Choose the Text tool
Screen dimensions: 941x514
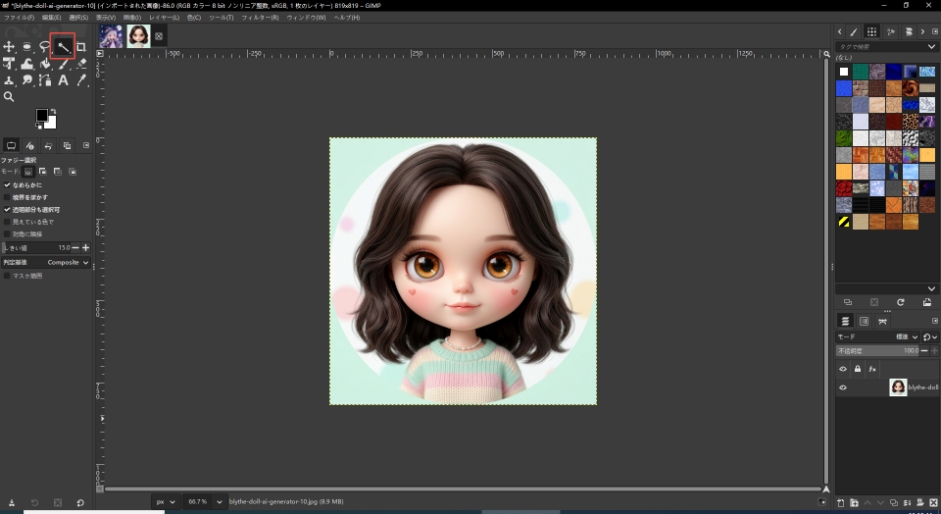(x=63, y=80)
